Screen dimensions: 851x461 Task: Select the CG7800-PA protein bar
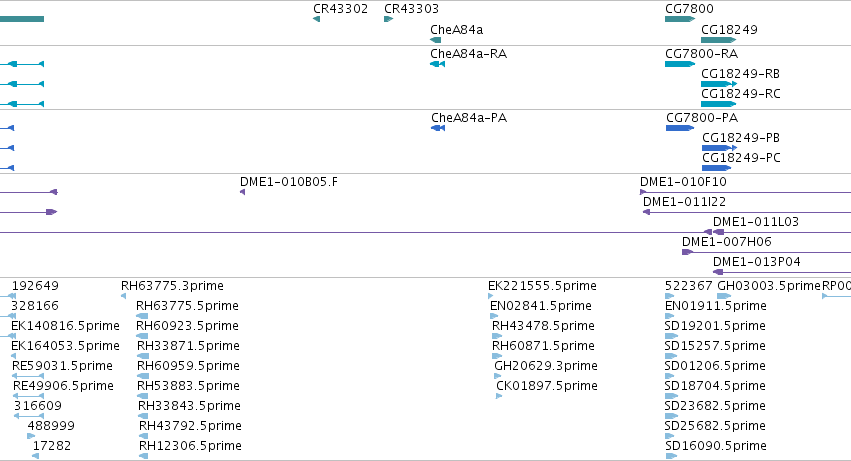(x=680, y=128)
